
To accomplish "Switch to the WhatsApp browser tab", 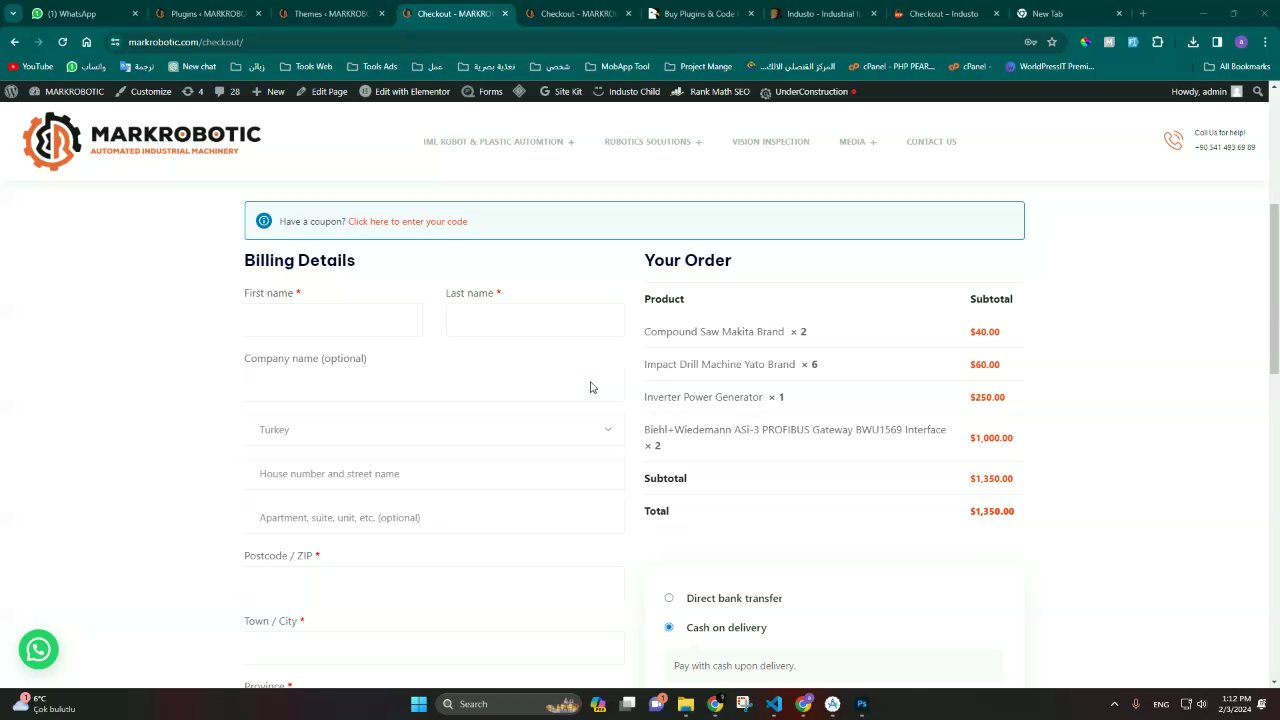I will coord(85,14).
